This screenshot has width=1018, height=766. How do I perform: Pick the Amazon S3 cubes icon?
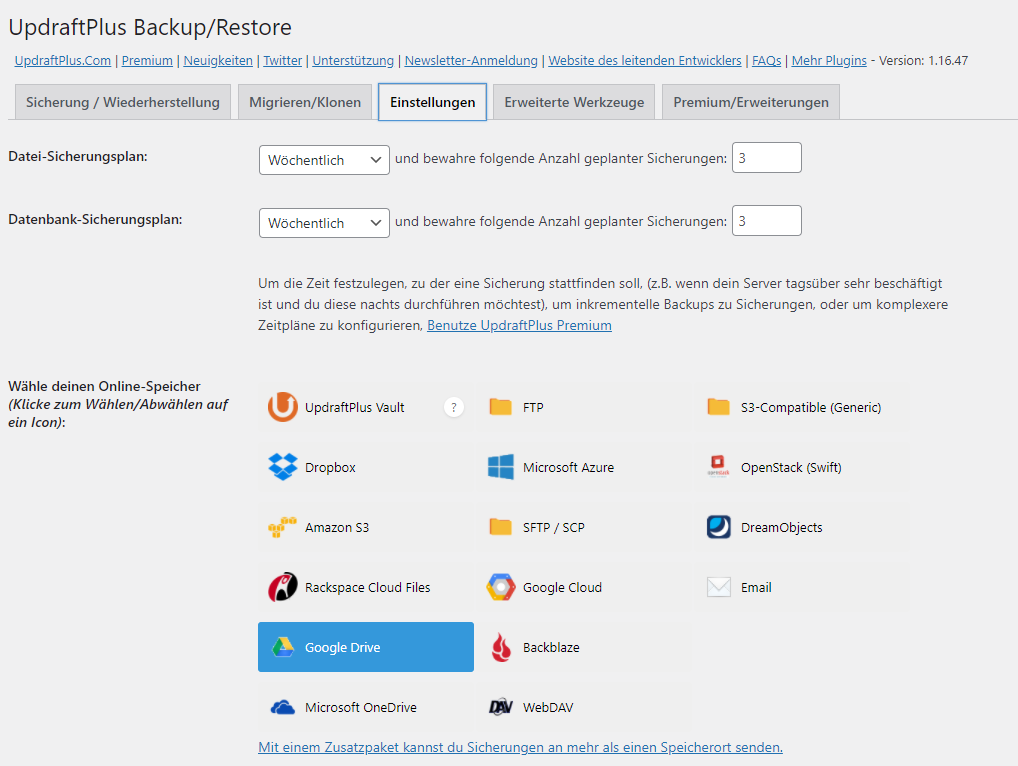coord(282,527)
